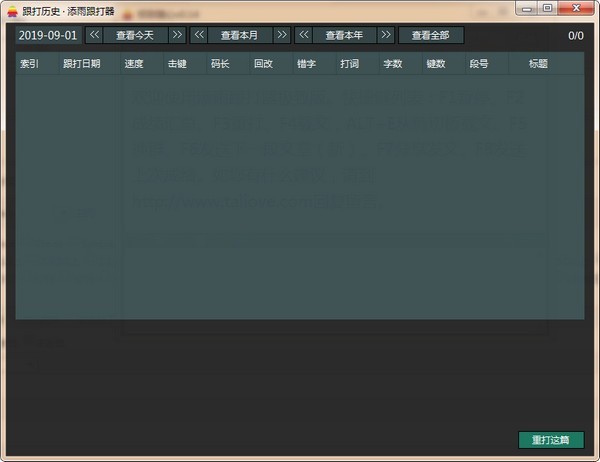
Task: Click previous year arrows before 查看本年
Action: pos(303,35)
